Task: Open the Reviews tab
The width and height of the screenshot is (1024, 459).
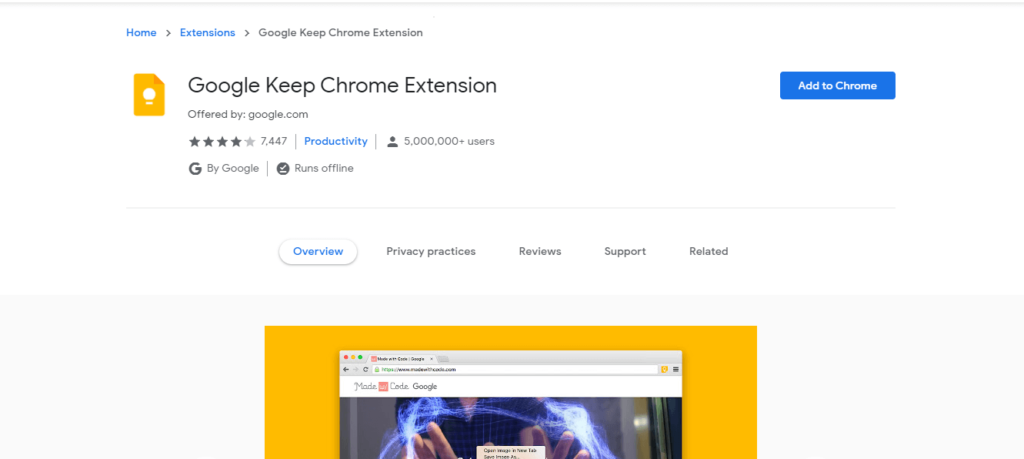Action: point(540,251)
